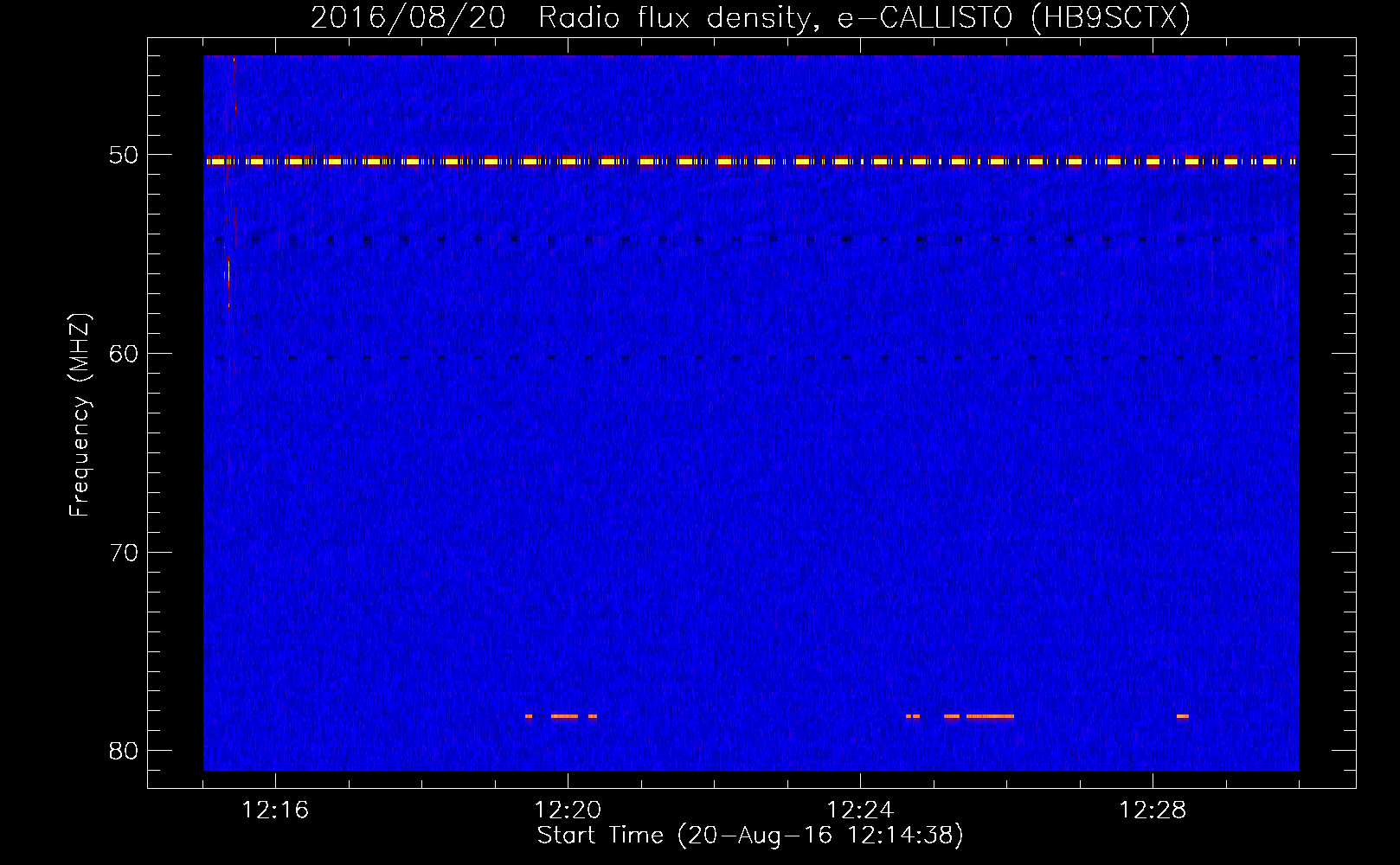Image resolution: width=1400 pixels, height=865 pixels.
Task: Click the 80 frequency tick label
Action: pyautogui.click(x=124, y=751)
